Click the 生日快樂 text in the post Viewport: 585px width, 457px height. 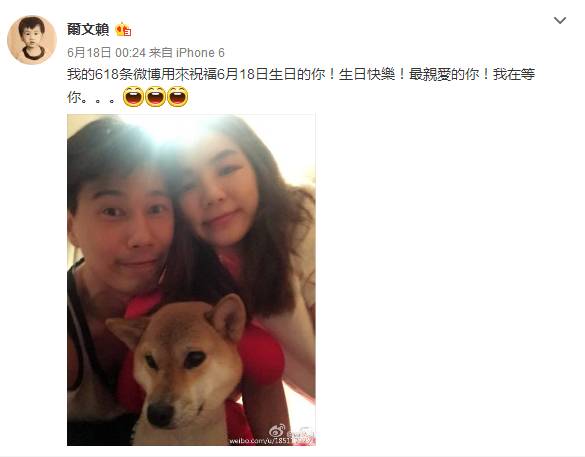367,74
